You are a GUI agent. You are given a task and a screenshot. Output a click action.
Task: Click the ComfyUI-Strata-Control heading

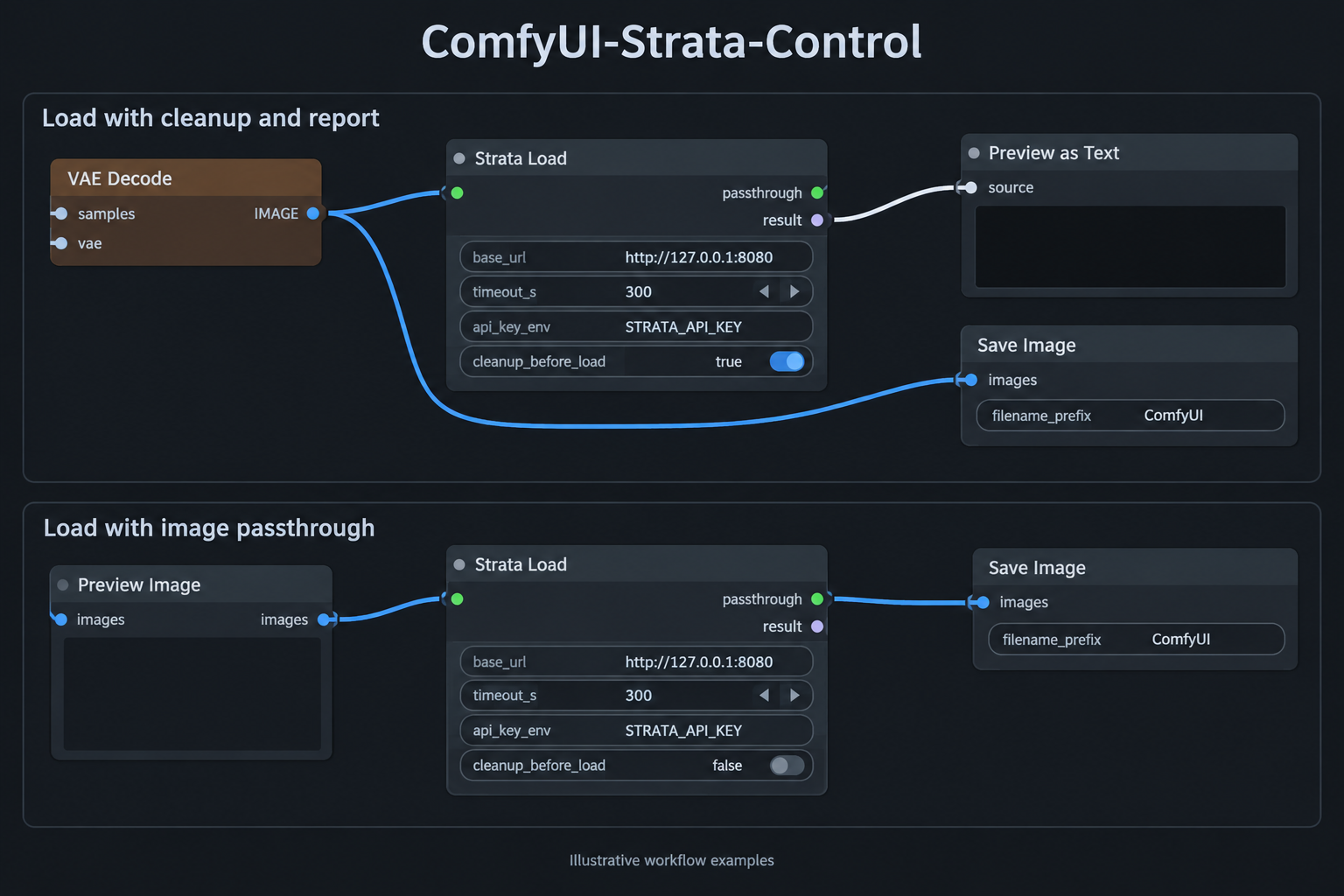[x=671, y=41]
